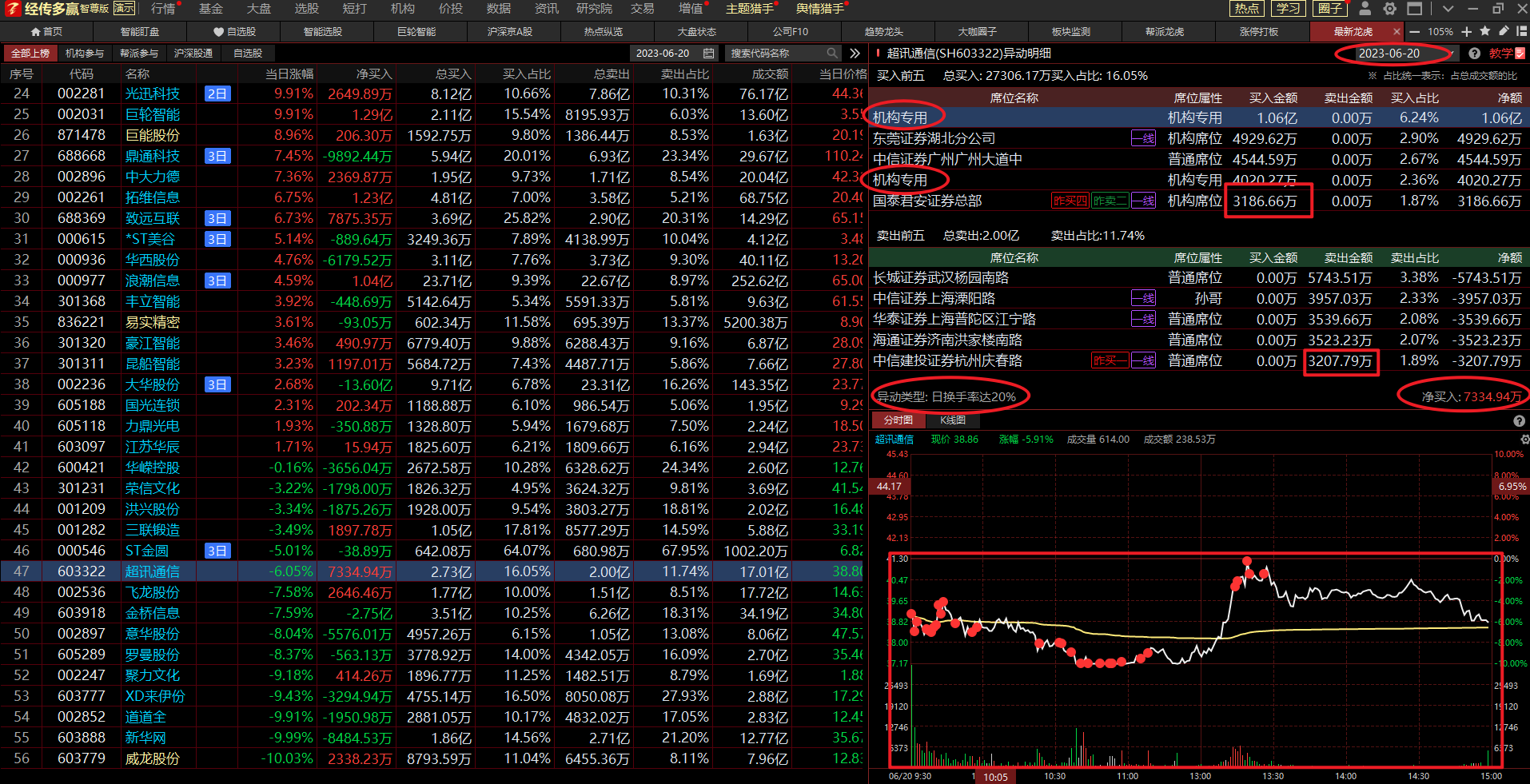Open the chart settings gear icon

pos(1524,440)
